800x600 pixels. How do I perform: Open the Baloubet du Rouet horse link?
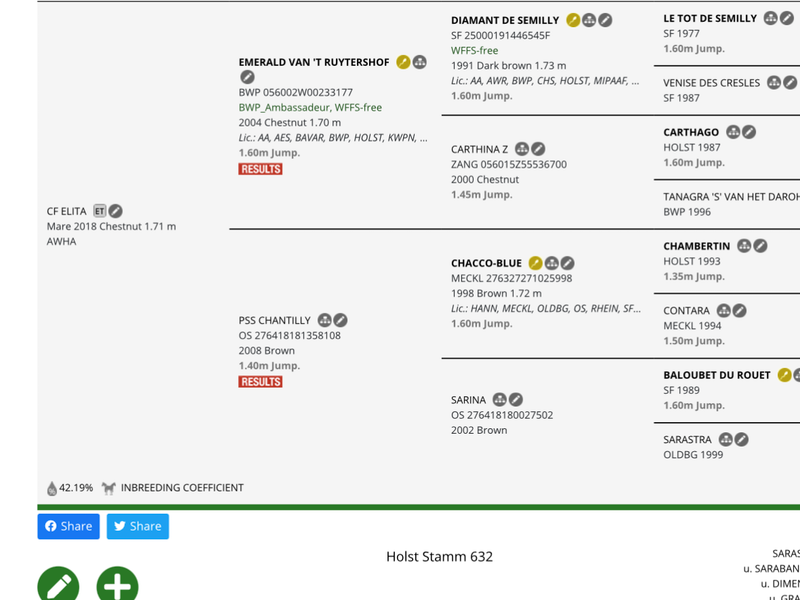(x=717, y=375)
